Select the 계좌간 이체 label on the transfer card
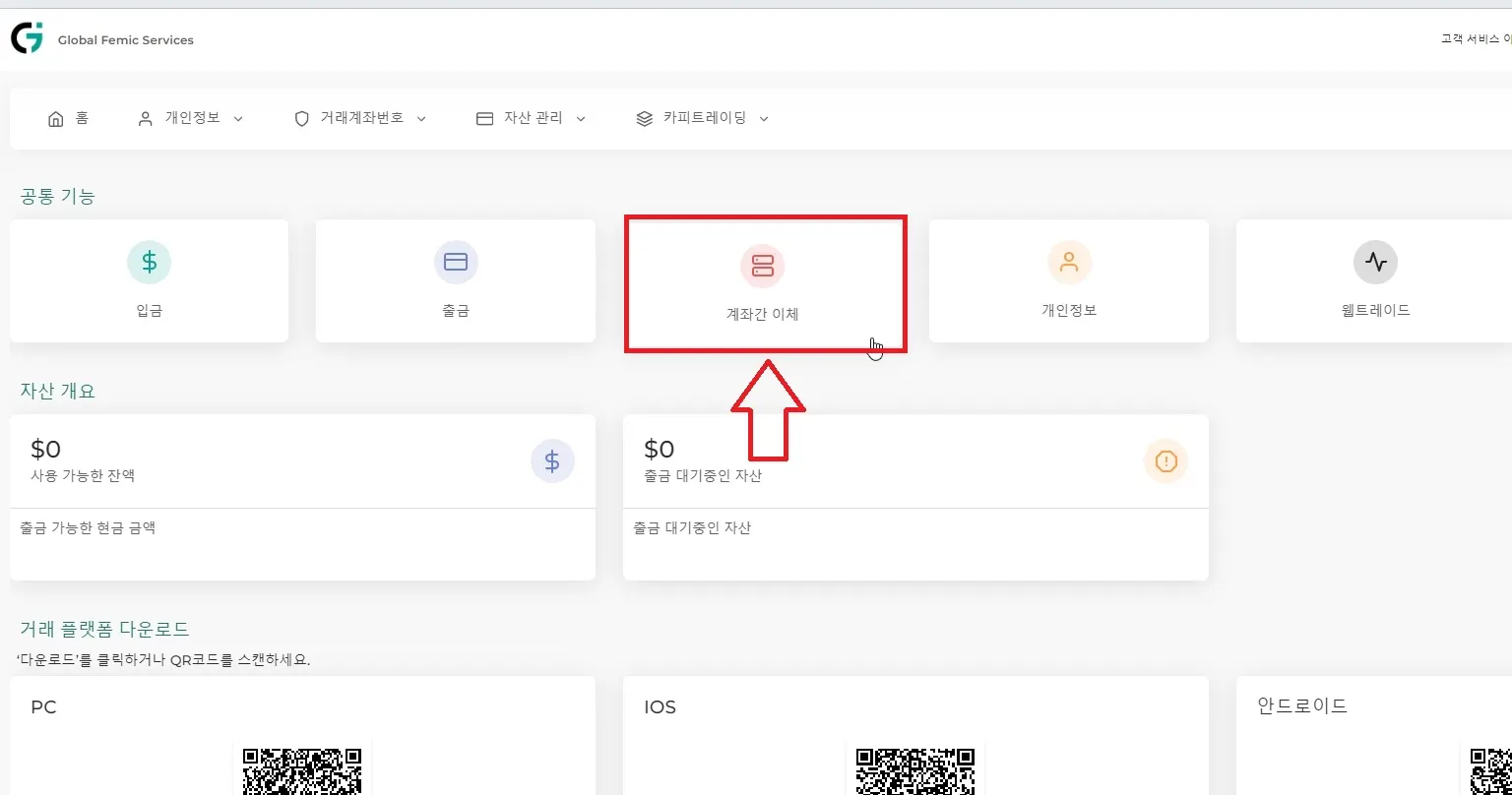 pos(763,315)
